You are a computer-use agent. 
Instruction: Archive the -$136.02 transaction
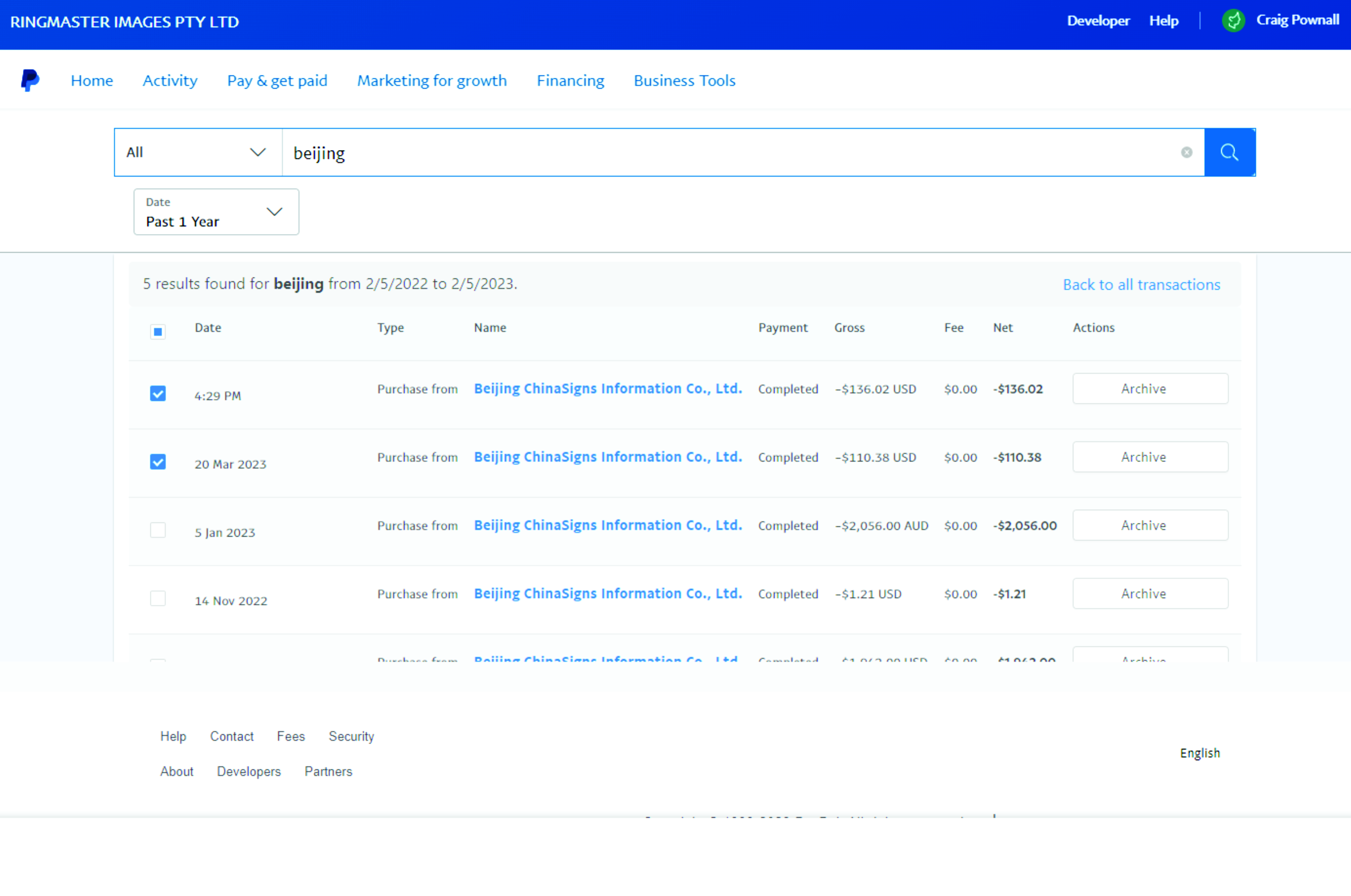pos(1150,389)
